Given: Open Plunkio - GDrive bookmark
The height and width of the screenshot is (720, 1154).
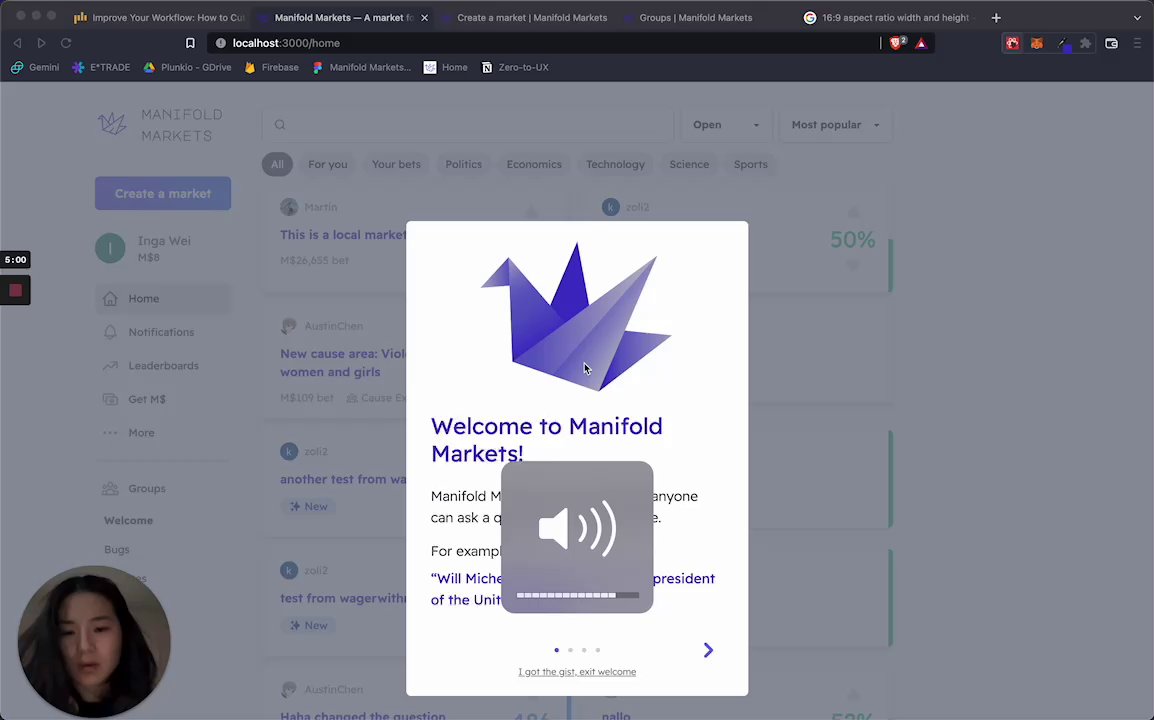Looking at the screenshot, I should pos(187,67).
